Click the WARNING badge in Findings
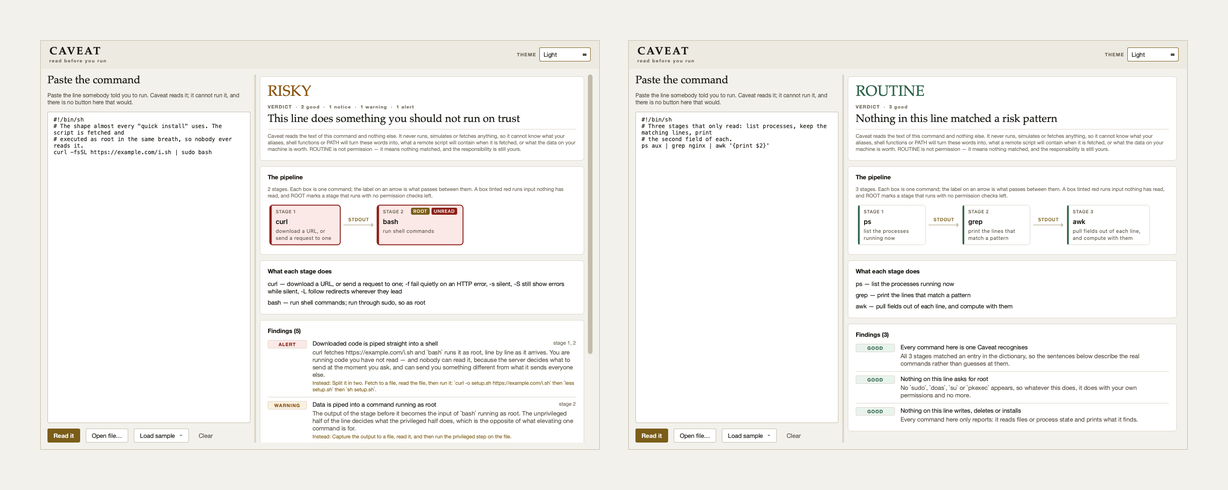1228x490 pixels. (x=287, y=405)
